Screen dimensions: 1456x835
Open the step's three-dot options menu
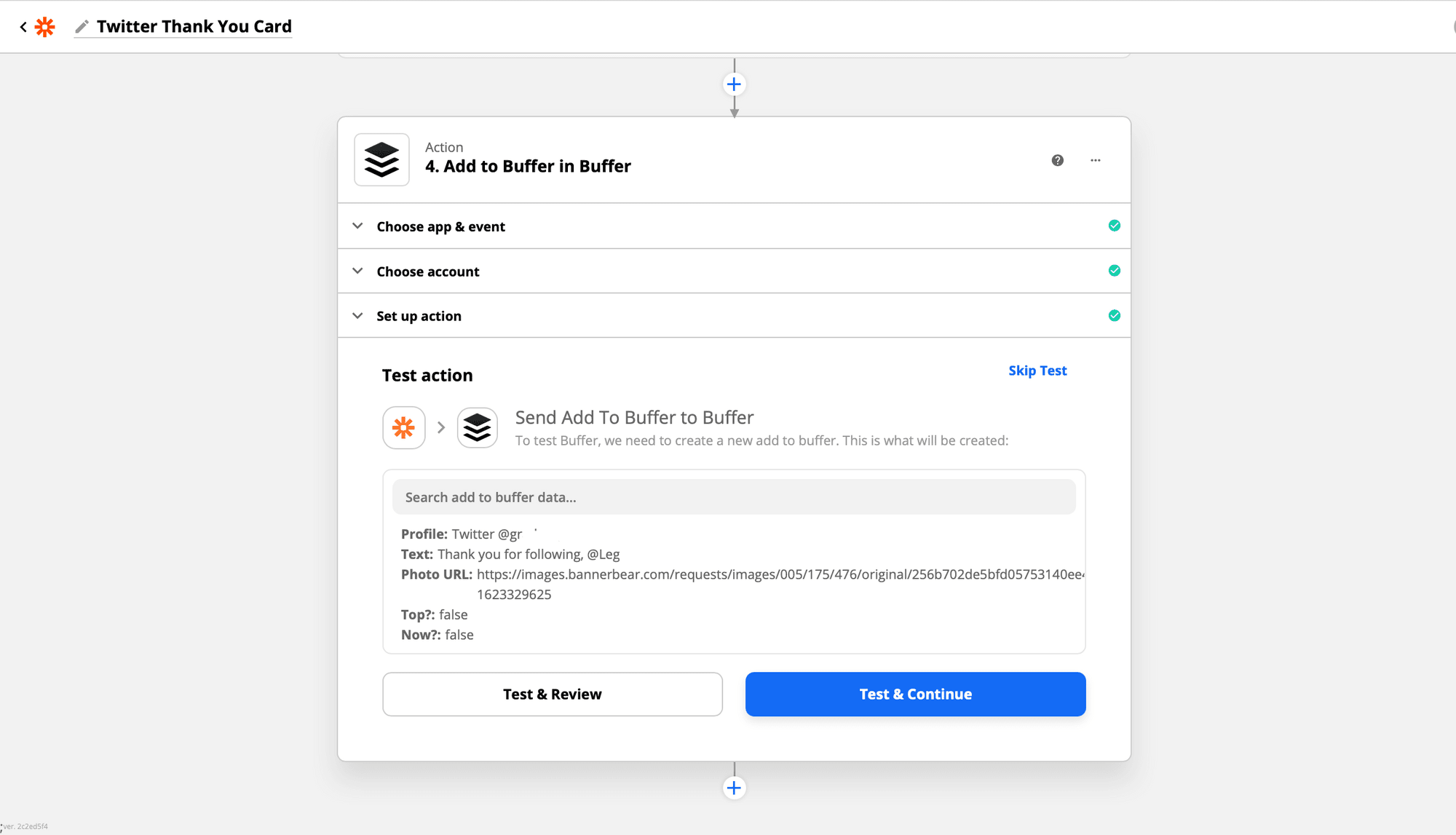coord(1095,160)
